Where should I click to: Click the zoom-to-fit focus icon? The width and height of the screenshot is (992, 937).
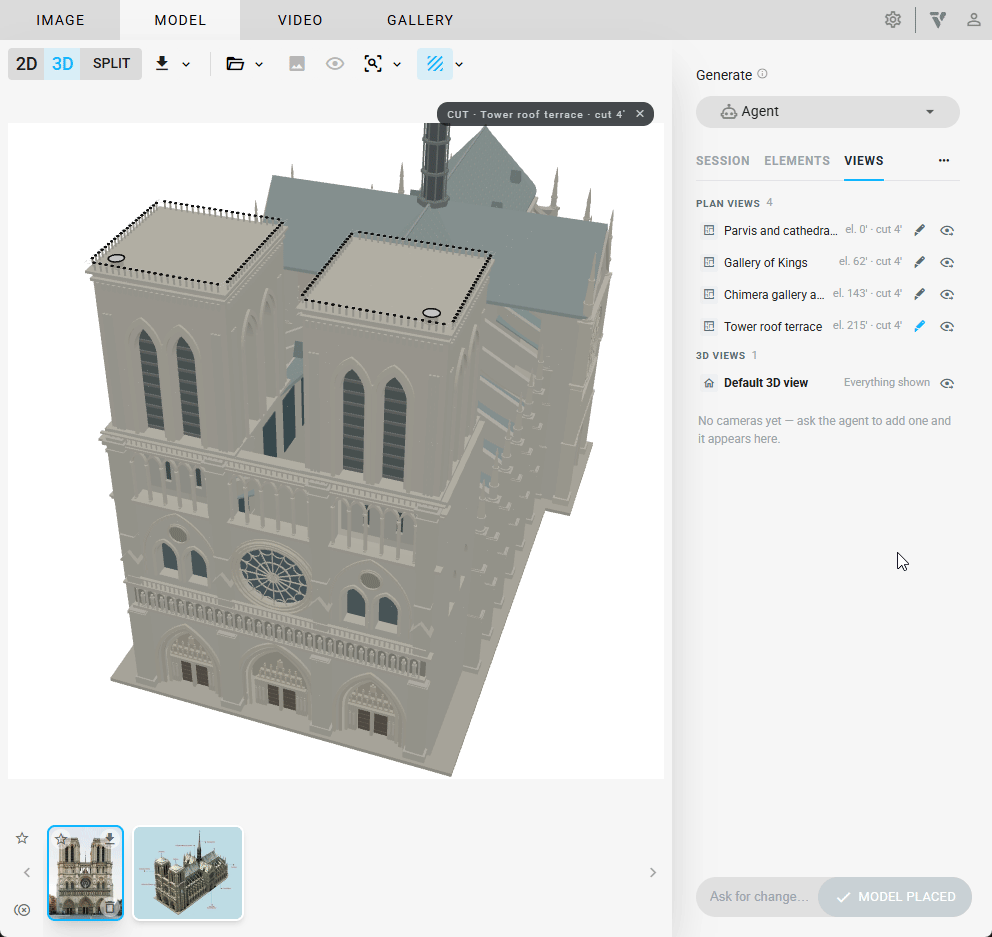[x=373, y=63]
